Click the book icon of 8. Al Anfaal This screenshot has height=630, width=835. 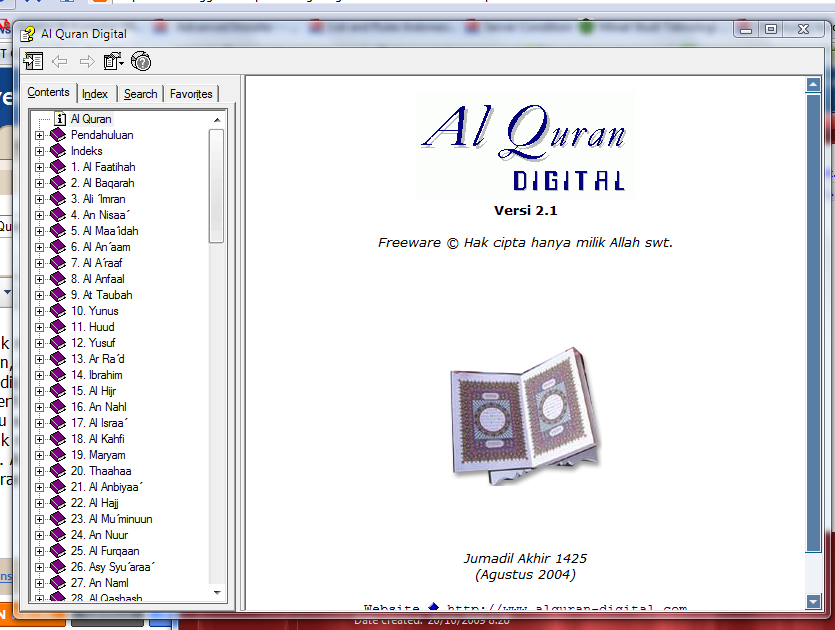[x=58, y=279]
